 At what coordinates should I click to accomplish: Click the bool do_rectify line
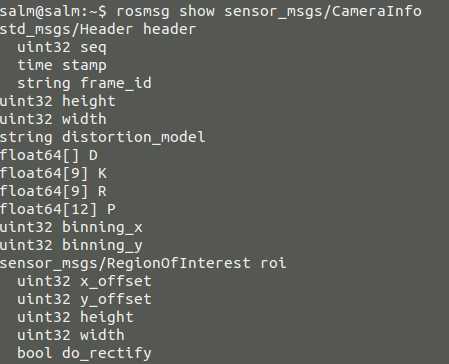84,353
